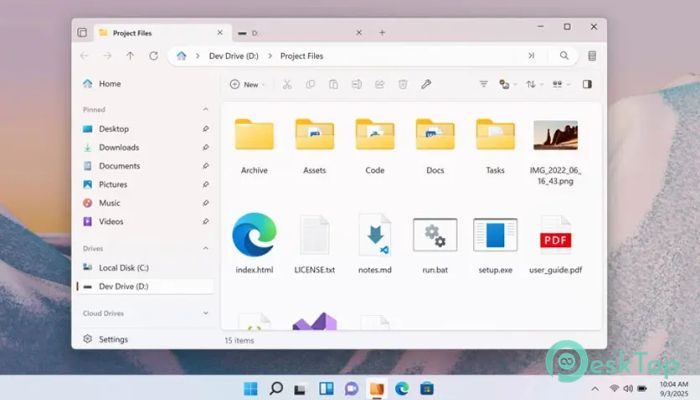
Task: Expand the Cloud Drives section
Action: click(206, 313)
